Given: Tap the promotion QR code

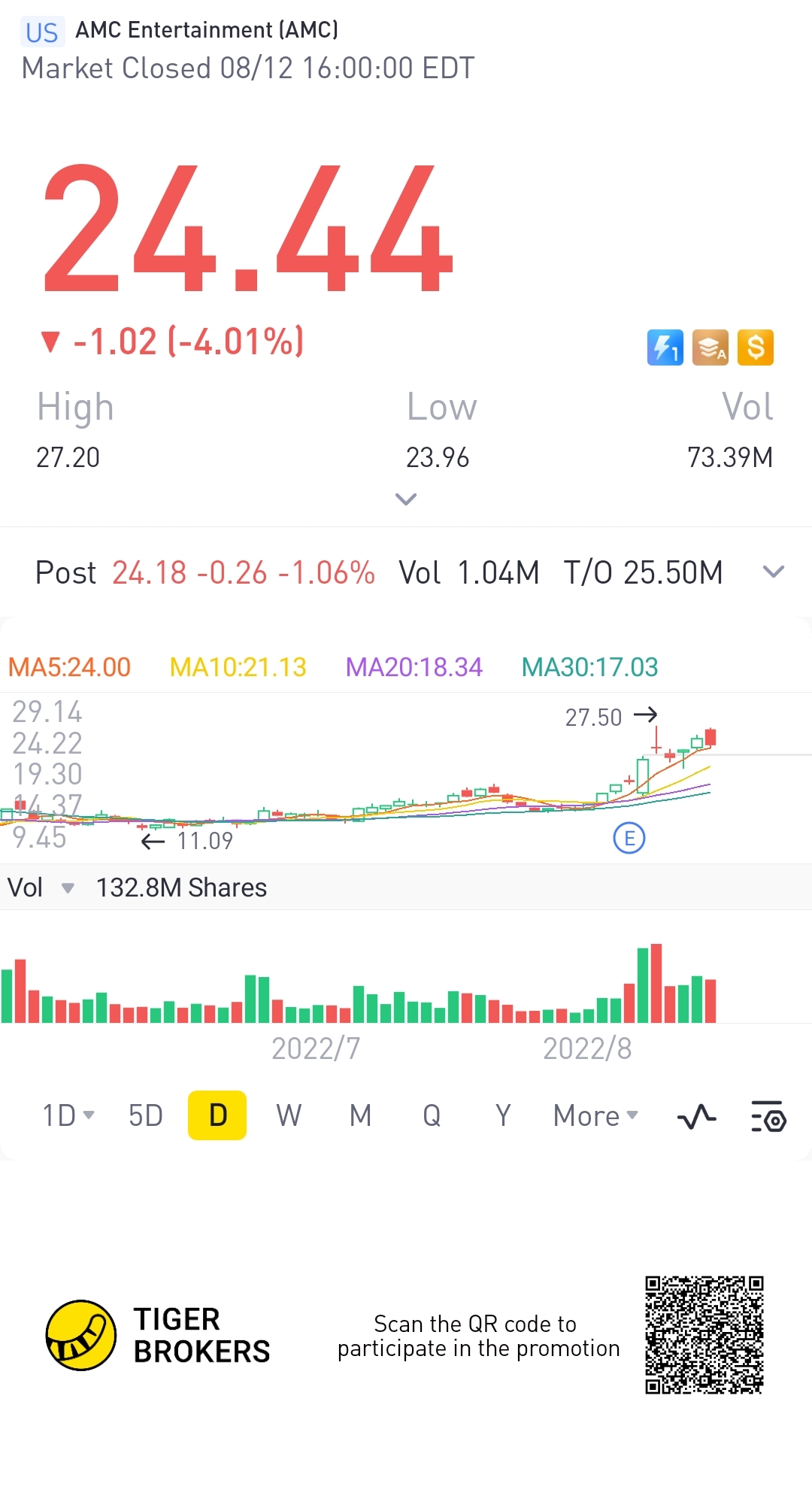Looking at the screenshot, I should coord(704,1335).
